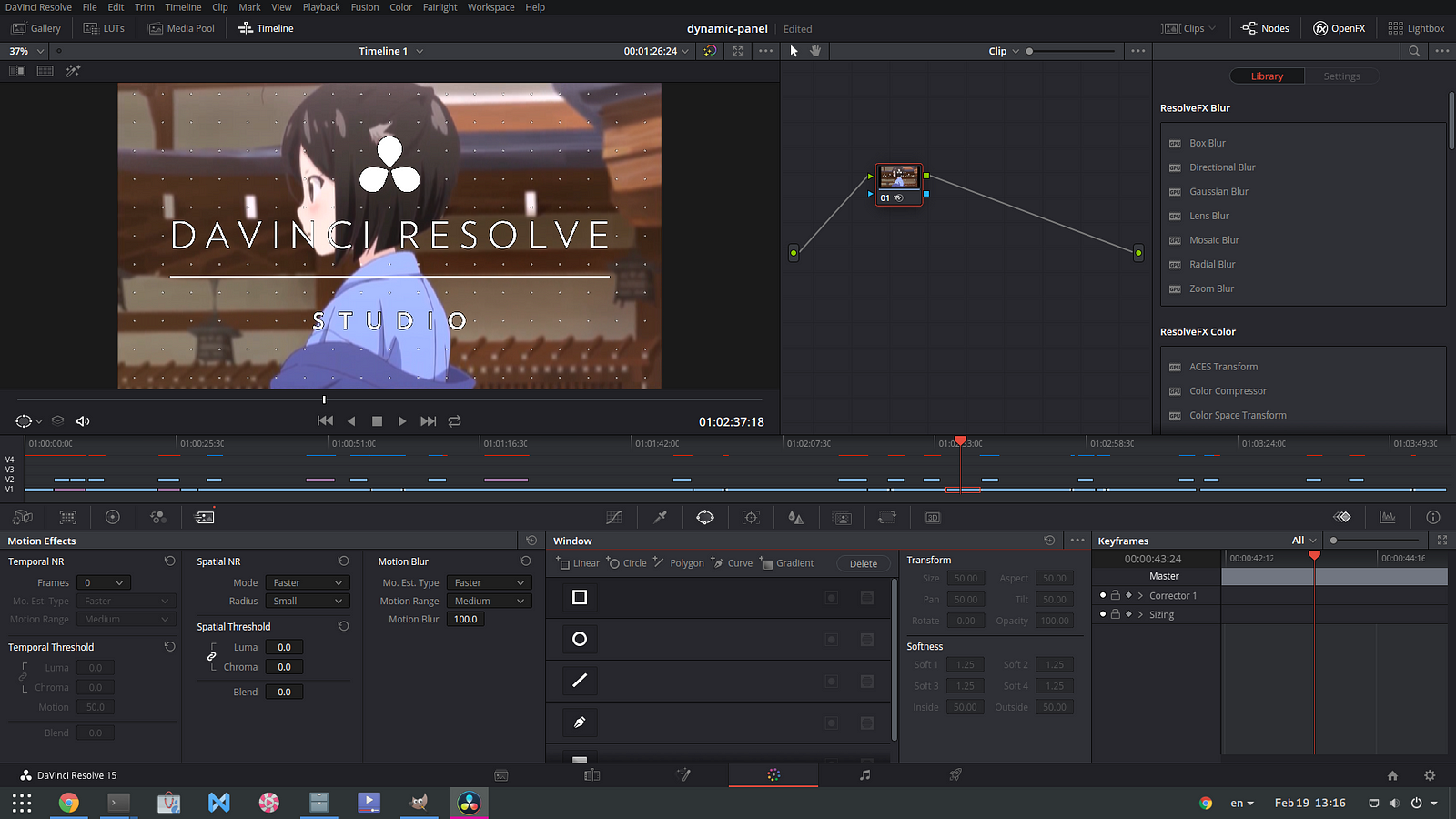Open Motion Blur Mo. Est. Type dropdown
This screenshot has width=1456, height=819.
pos(490,582)
